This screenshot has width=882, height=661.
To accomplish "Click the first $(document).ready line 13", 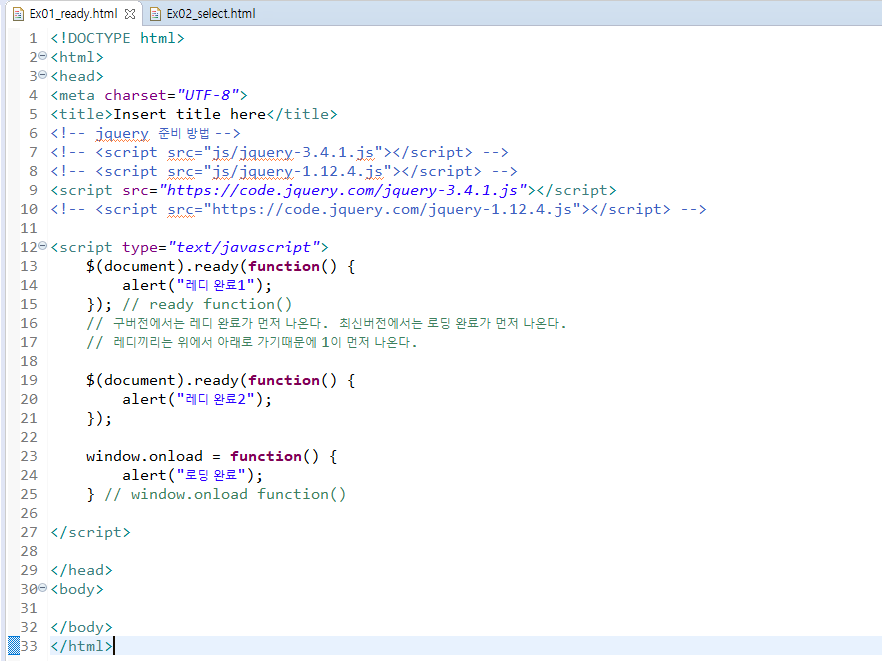I will click(221, 266).
